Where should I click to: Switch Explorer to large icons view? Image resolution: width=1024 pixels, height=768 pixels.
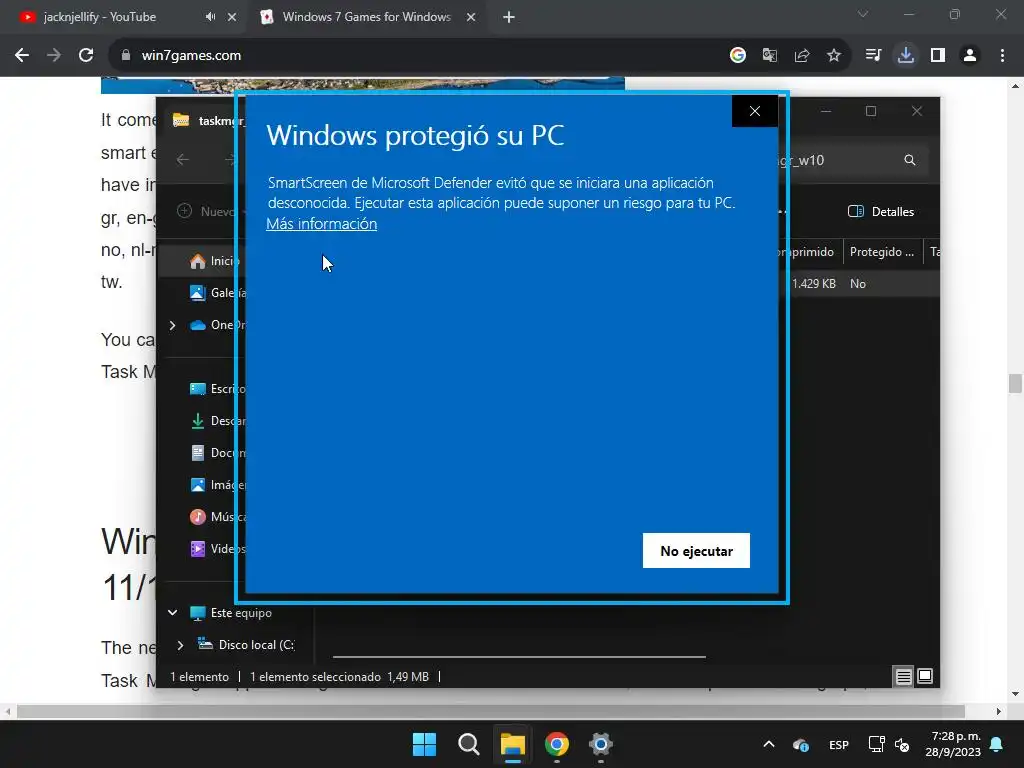[x=925, y=677]
